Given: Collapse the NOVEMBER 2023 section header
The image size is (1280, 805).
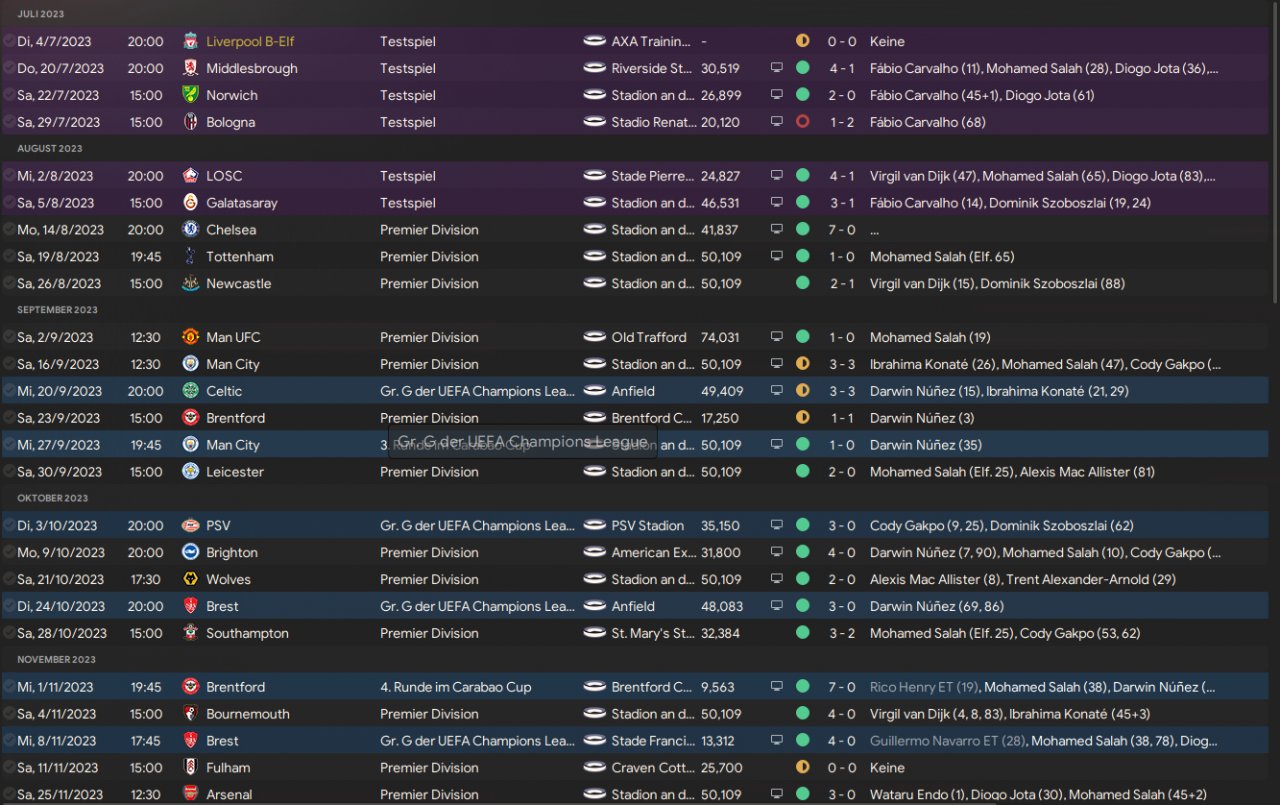Looking at the screenshot, I should [x=56, y=660].
